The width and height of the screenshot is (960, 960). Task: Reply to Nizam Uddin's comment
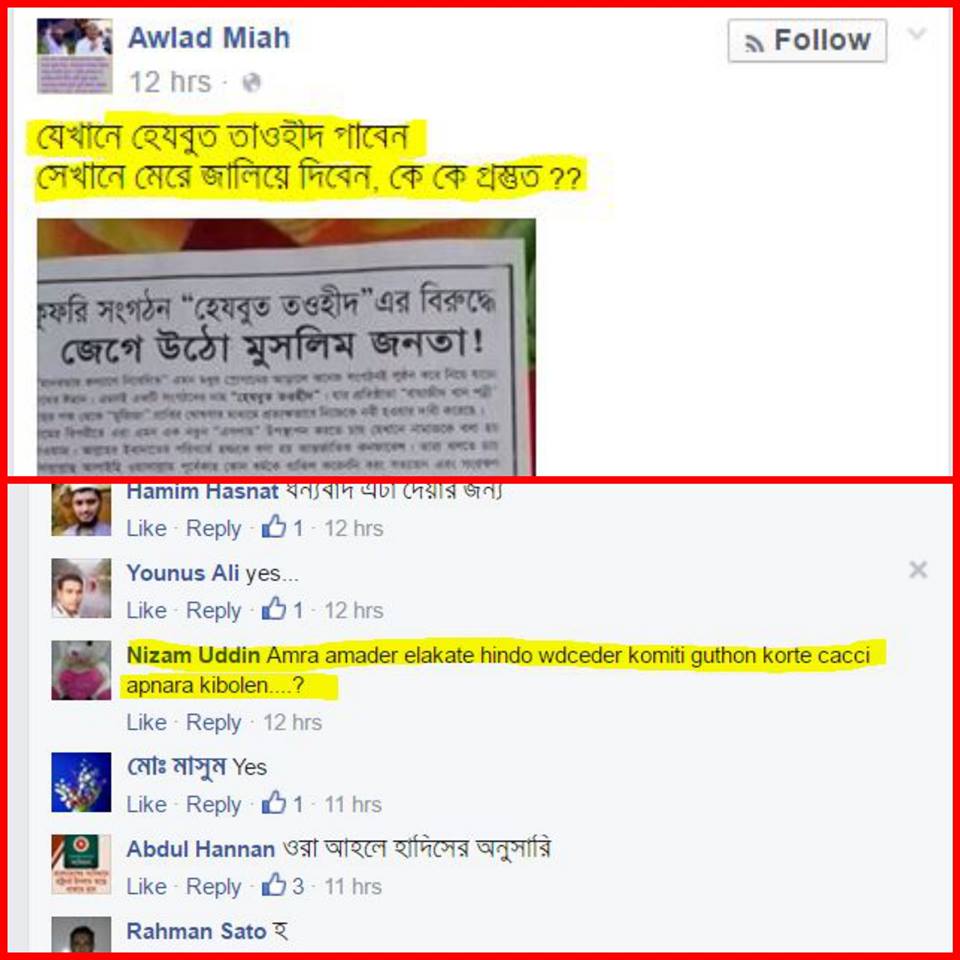click(x=213, y=722)
